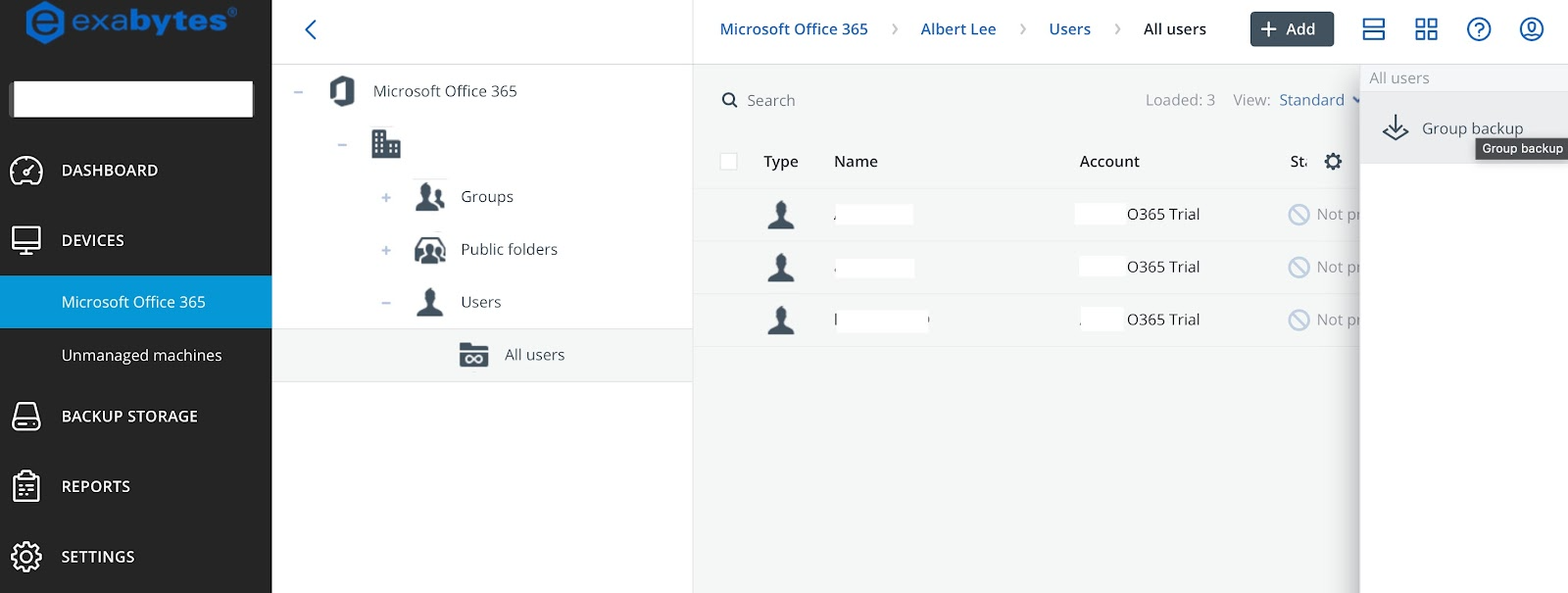Sort by Name column header
Screen dimensions: 1568x593
856,162
